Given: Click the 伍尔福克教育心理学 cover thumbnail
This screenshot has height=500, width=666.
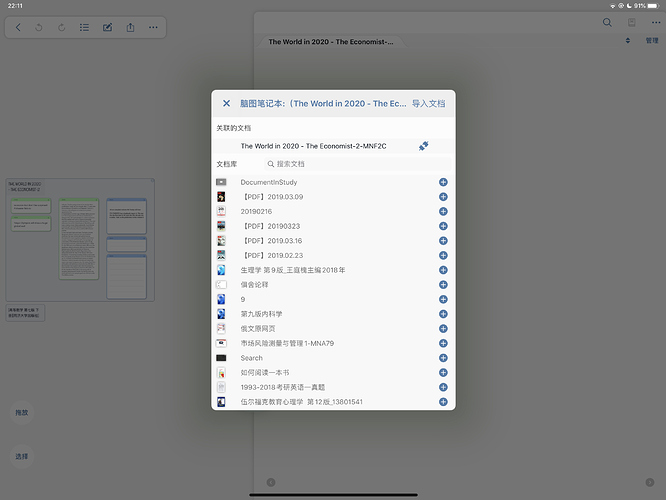Looking at the screenshot, I should pyautogui.click(x=221, y=402).
